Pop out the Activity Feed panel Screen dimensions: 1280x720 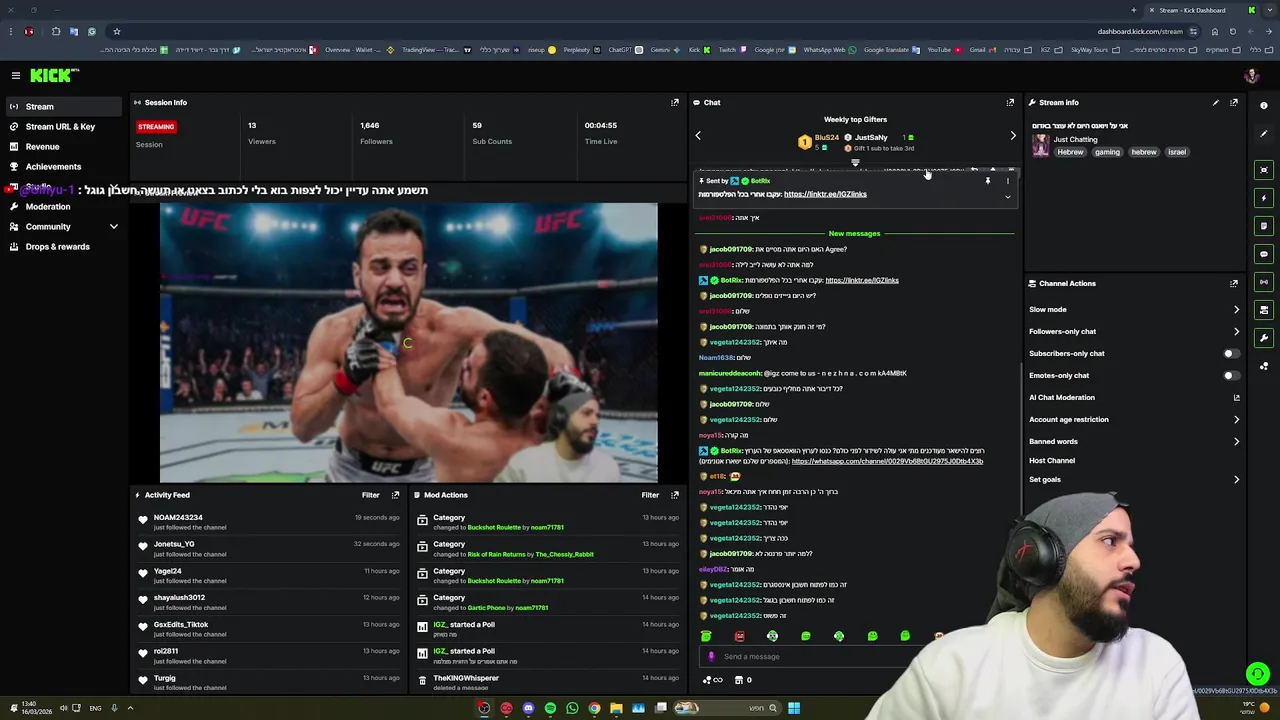(395, 495)
